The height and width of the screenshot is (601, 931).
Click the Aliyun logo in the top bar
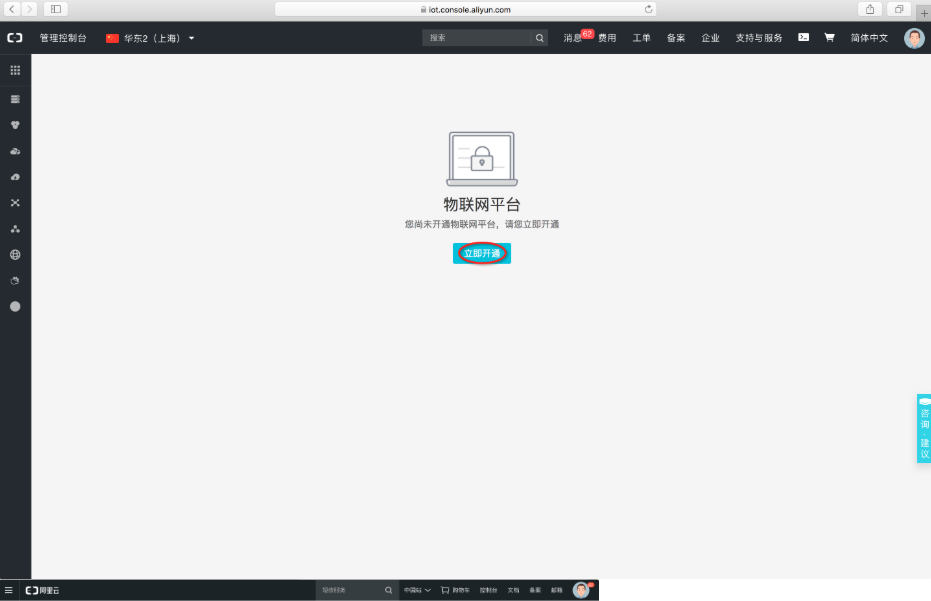coord(15,38)
